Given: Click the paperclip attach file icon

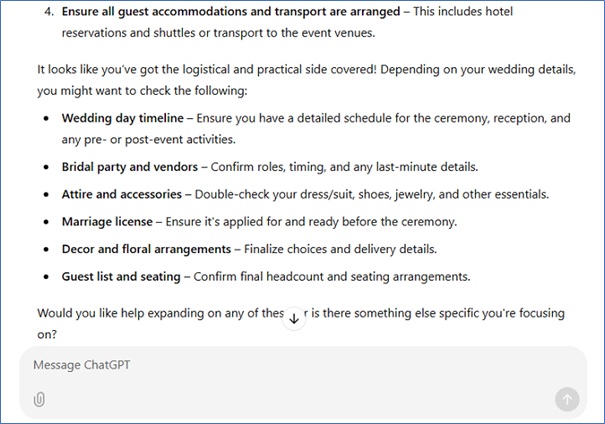Looking at the screenshot, I should click(x=39, y=400).
